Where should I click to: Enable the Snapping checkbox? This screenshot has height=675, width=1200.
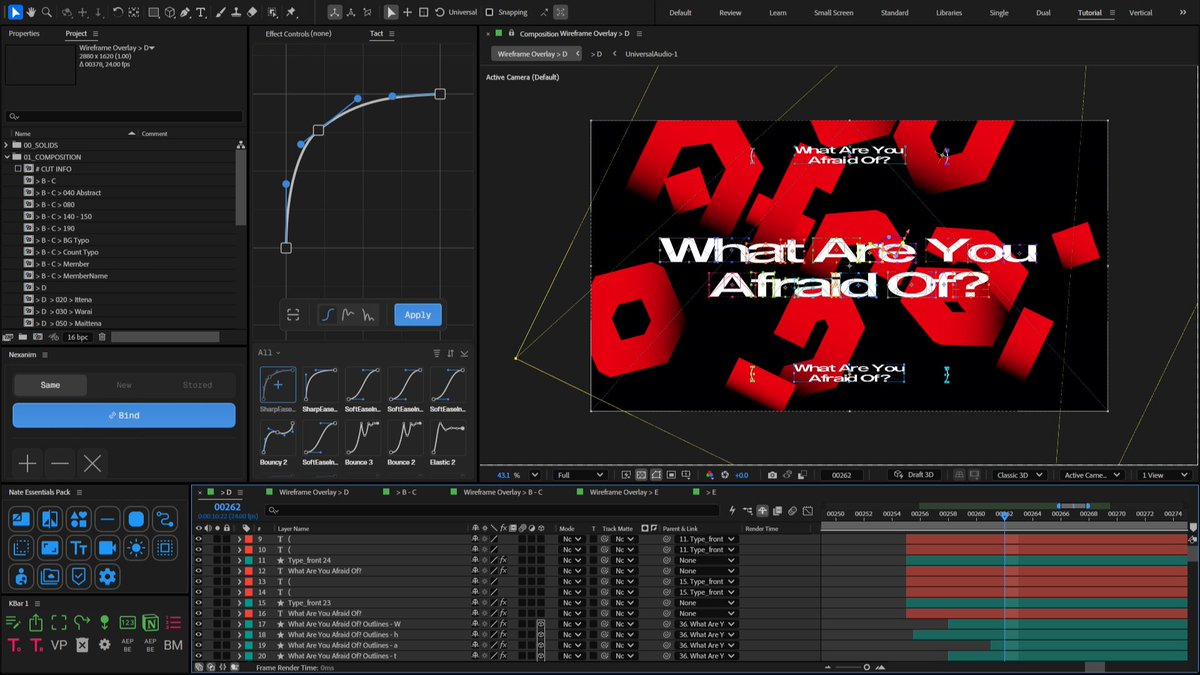pos(489,13)
